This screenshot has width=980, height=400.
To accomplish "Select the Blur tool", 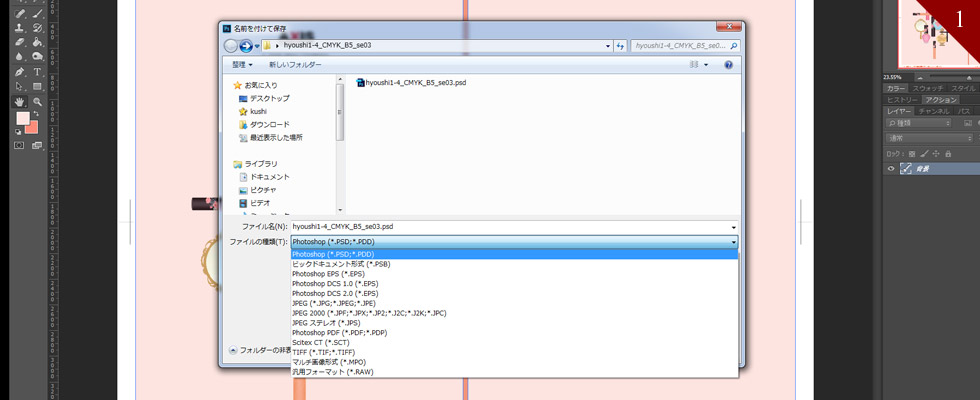I will (x=19, y=57).
